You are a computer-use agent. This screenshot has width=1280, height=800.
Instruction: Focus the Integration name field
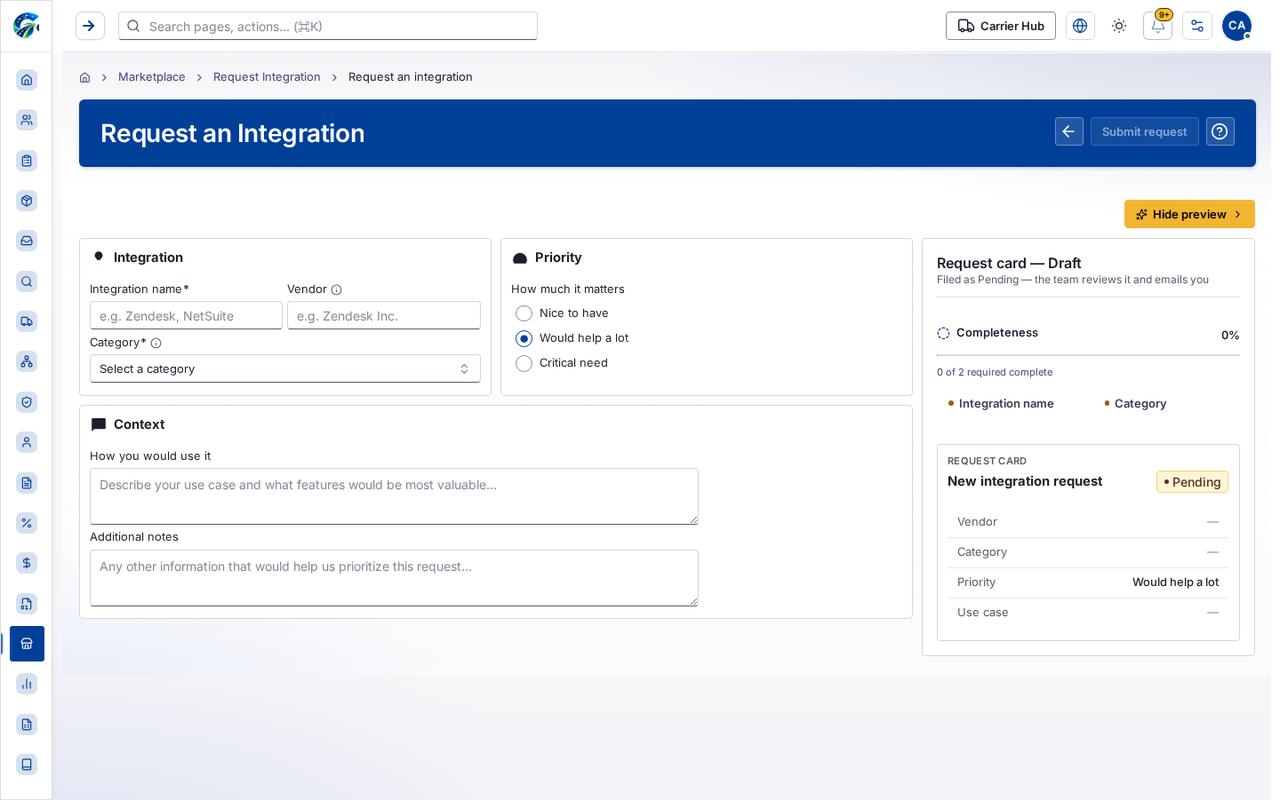[x=186, y=316]
